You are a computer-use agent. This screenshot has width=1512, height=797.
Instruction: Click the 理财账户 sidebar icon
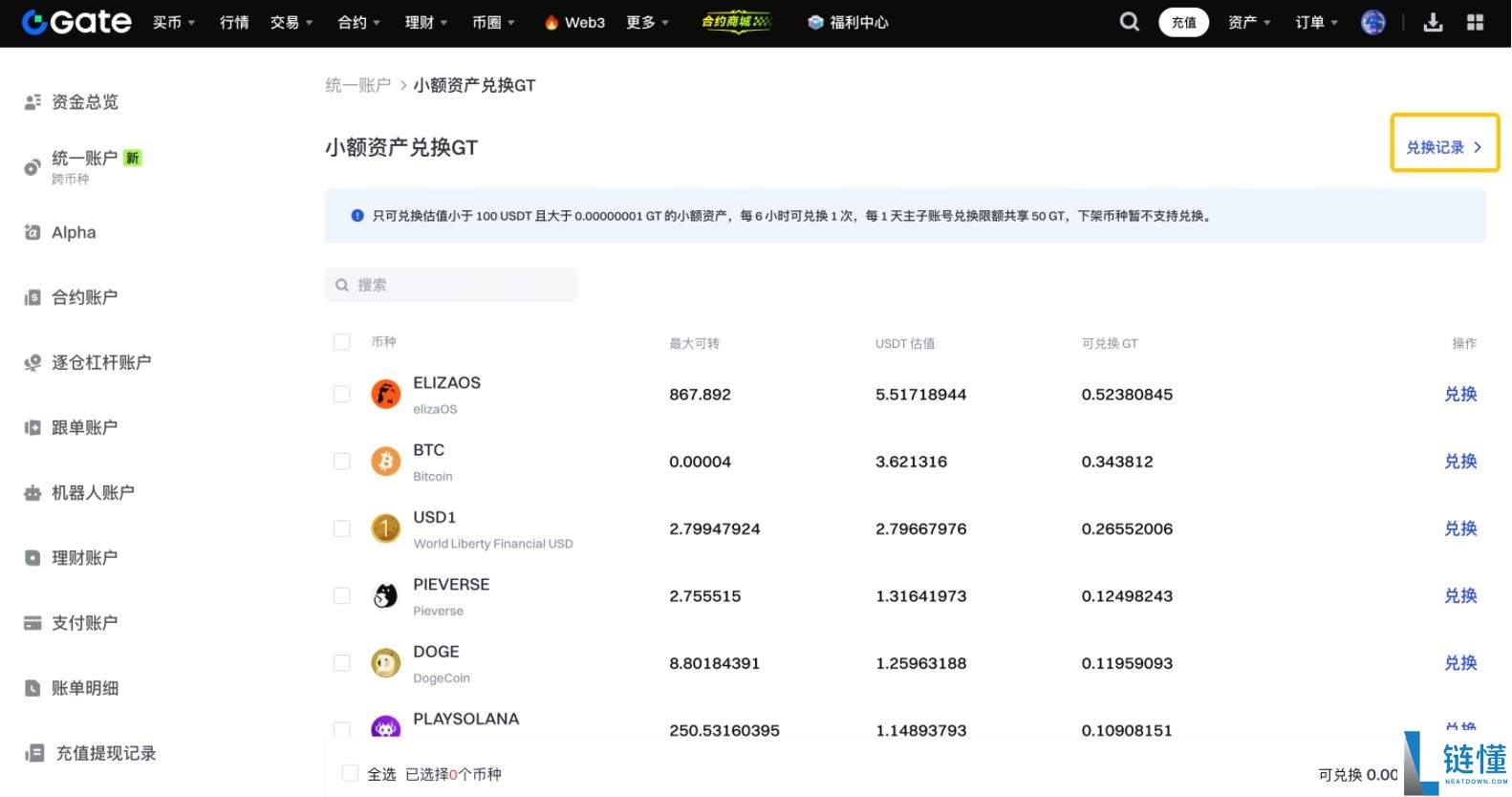(32, 558)
